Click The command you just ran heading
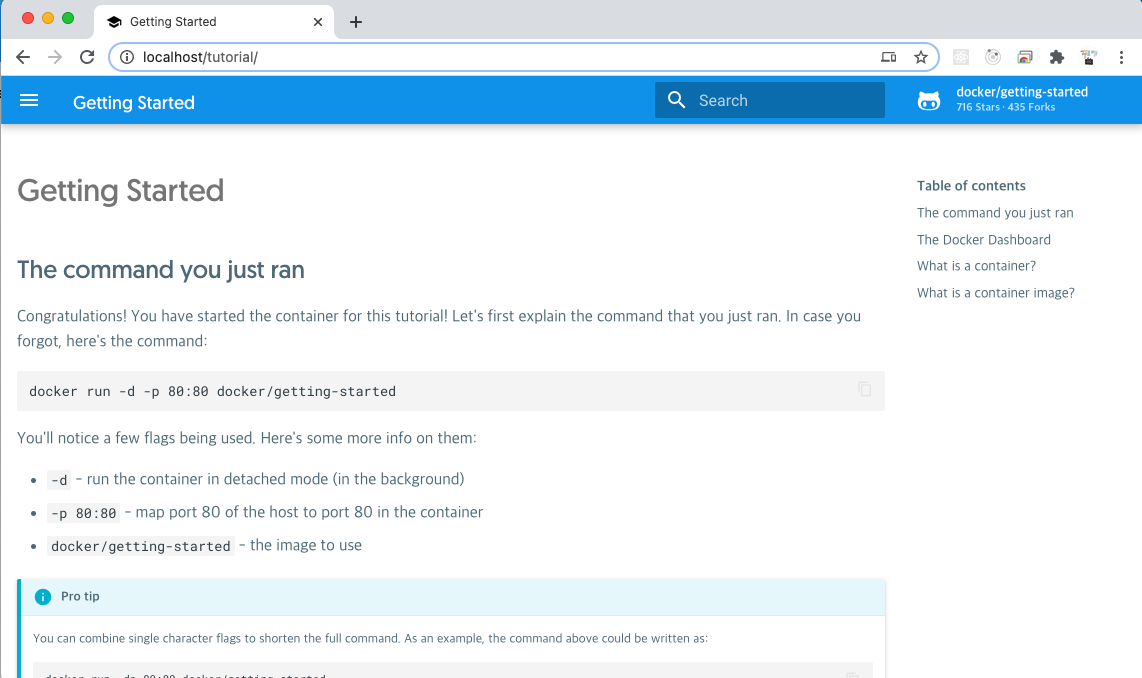 tap(161, 270)
